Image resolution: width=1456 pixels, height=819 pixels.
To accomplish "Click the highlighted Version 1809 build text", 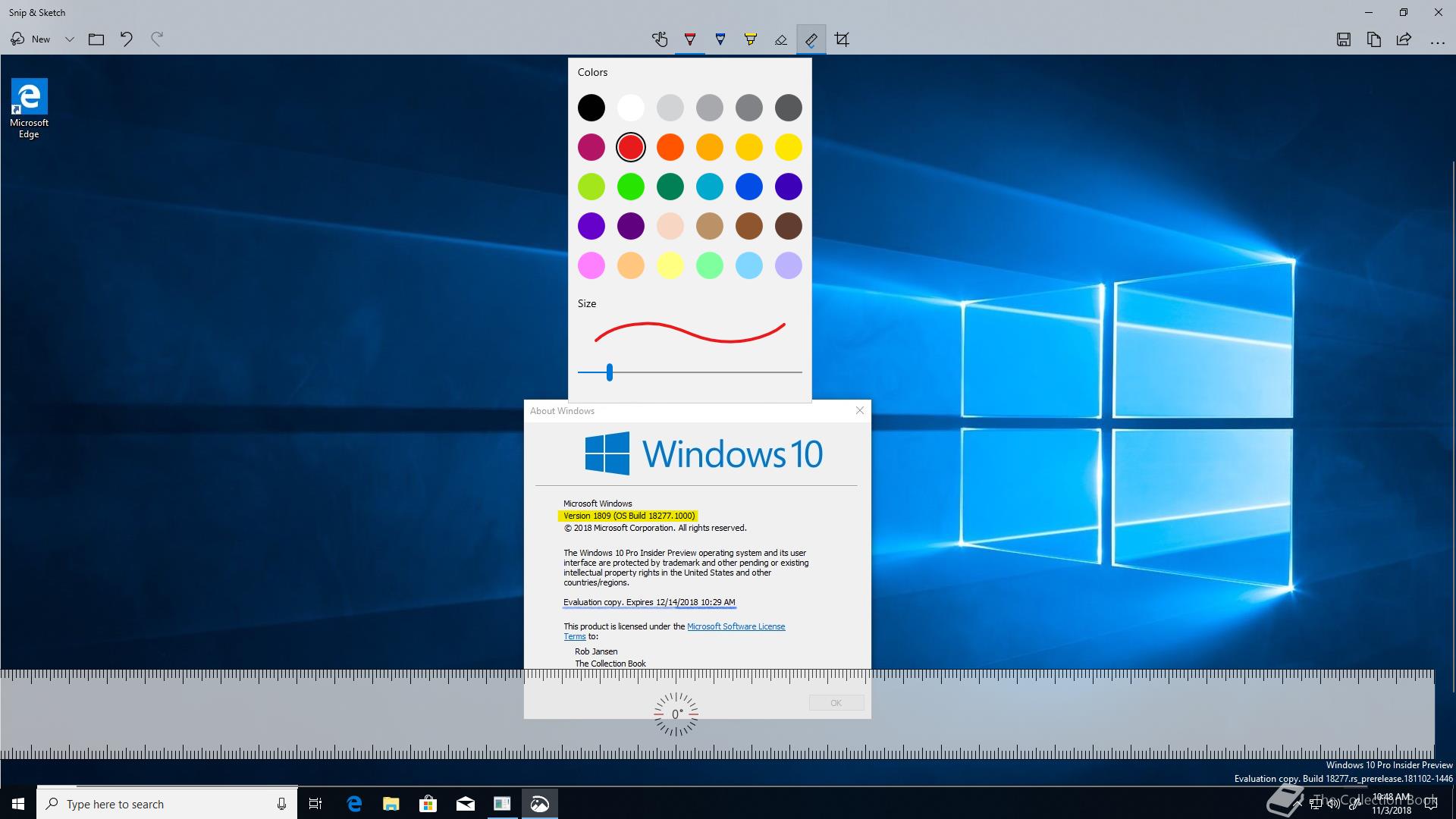I will click(629, 516).
